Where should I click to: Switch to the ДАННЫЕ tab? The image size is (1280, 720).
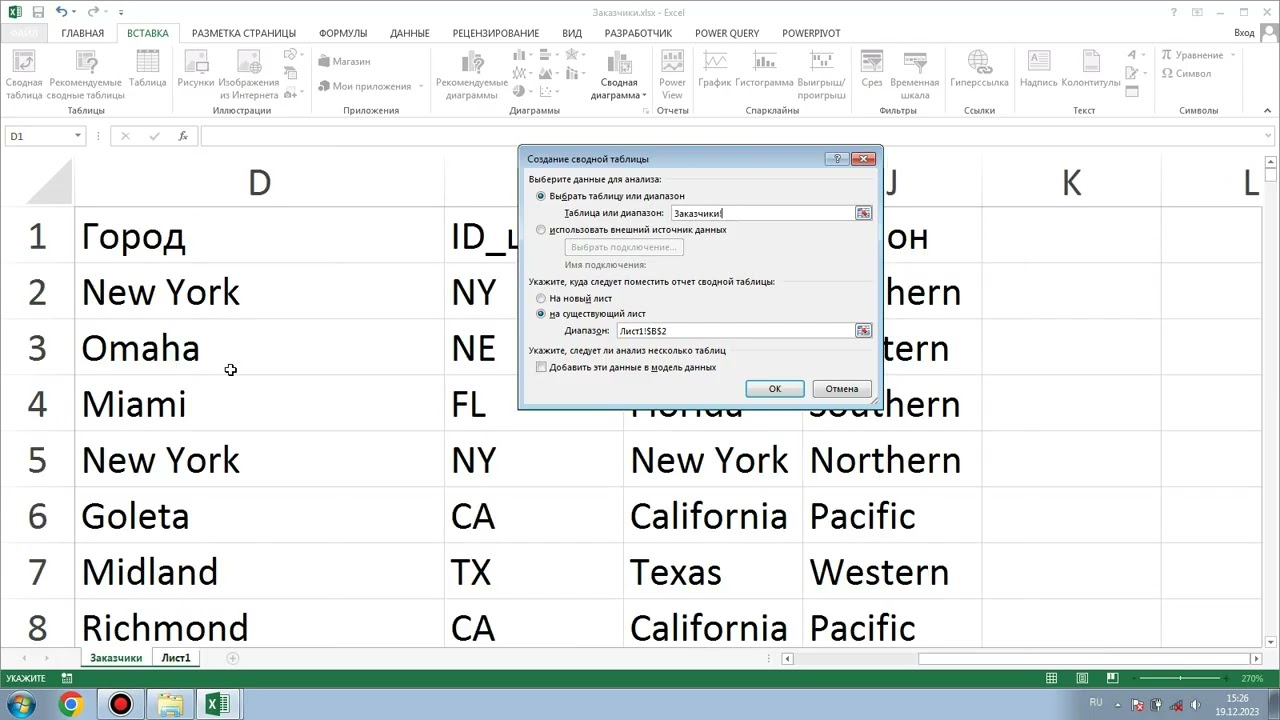click(410, 33)
